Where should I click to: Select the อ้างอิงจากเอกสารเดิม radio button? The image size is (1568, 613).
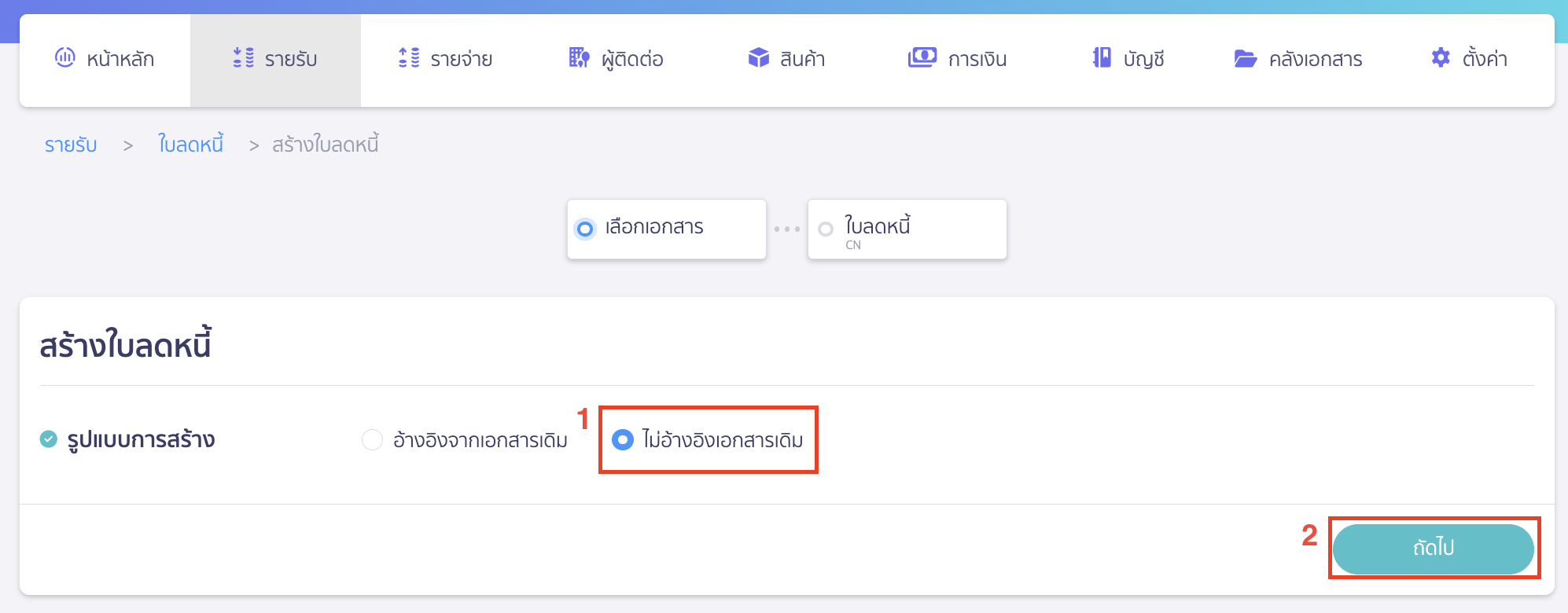(x=370, y=439)
